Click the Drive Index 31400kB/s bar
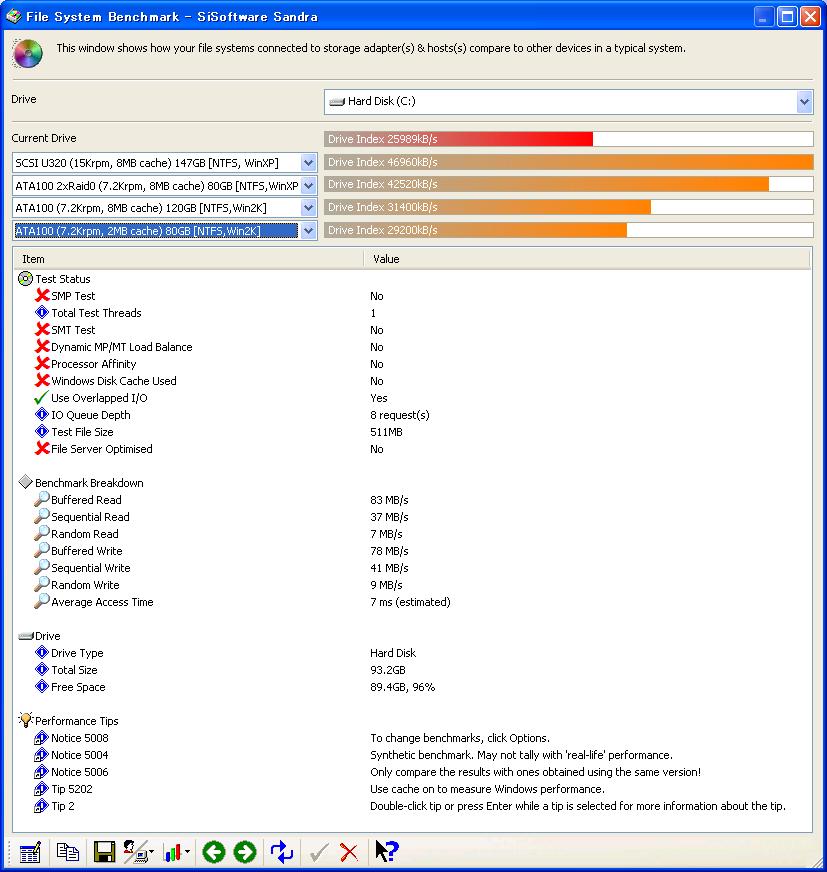Screen dimensions: 827x872 [x=568, y=207]
